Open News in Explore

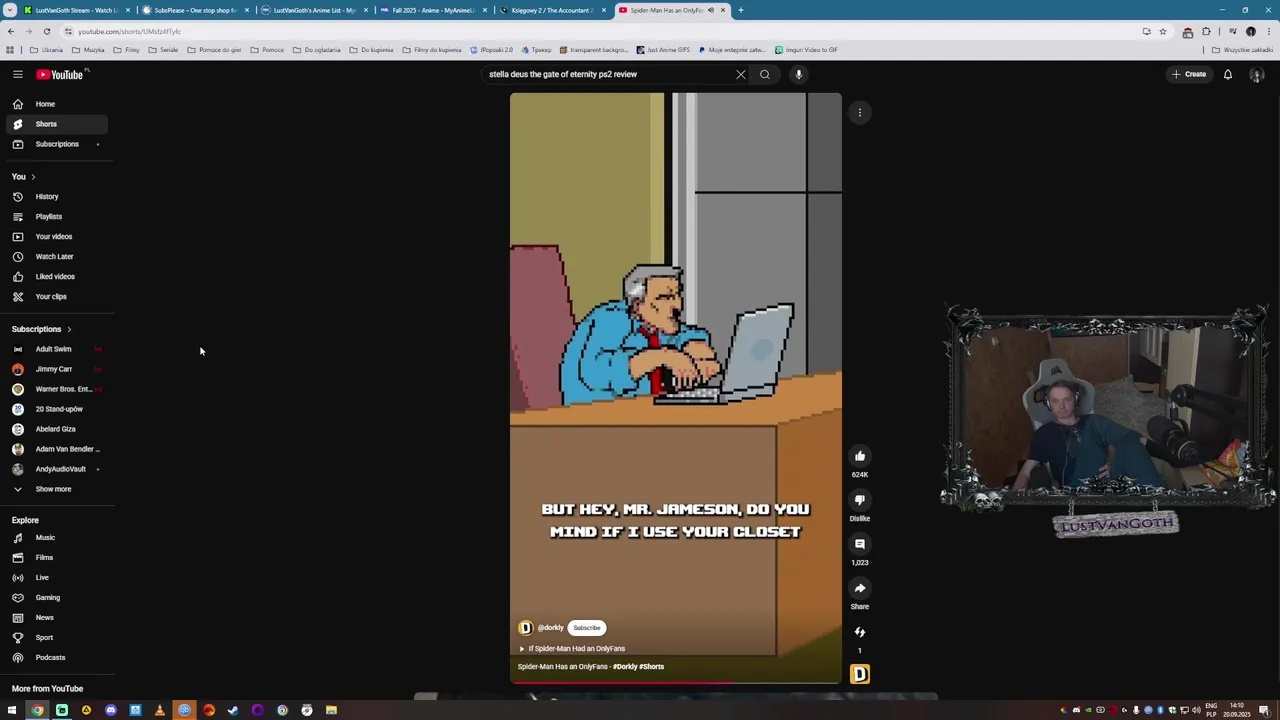55,618
